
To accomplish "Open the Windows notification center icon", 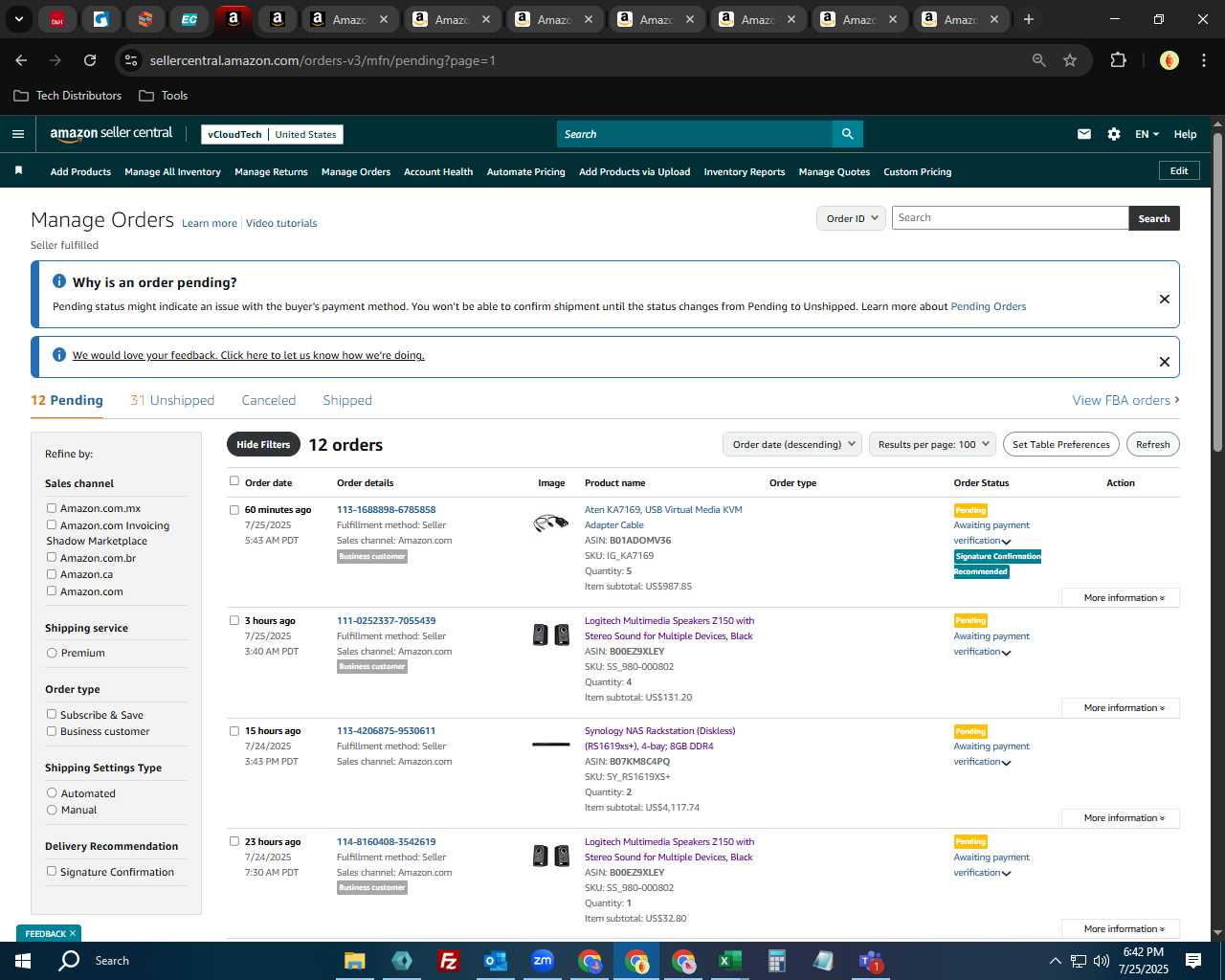I will point(1193,961).
